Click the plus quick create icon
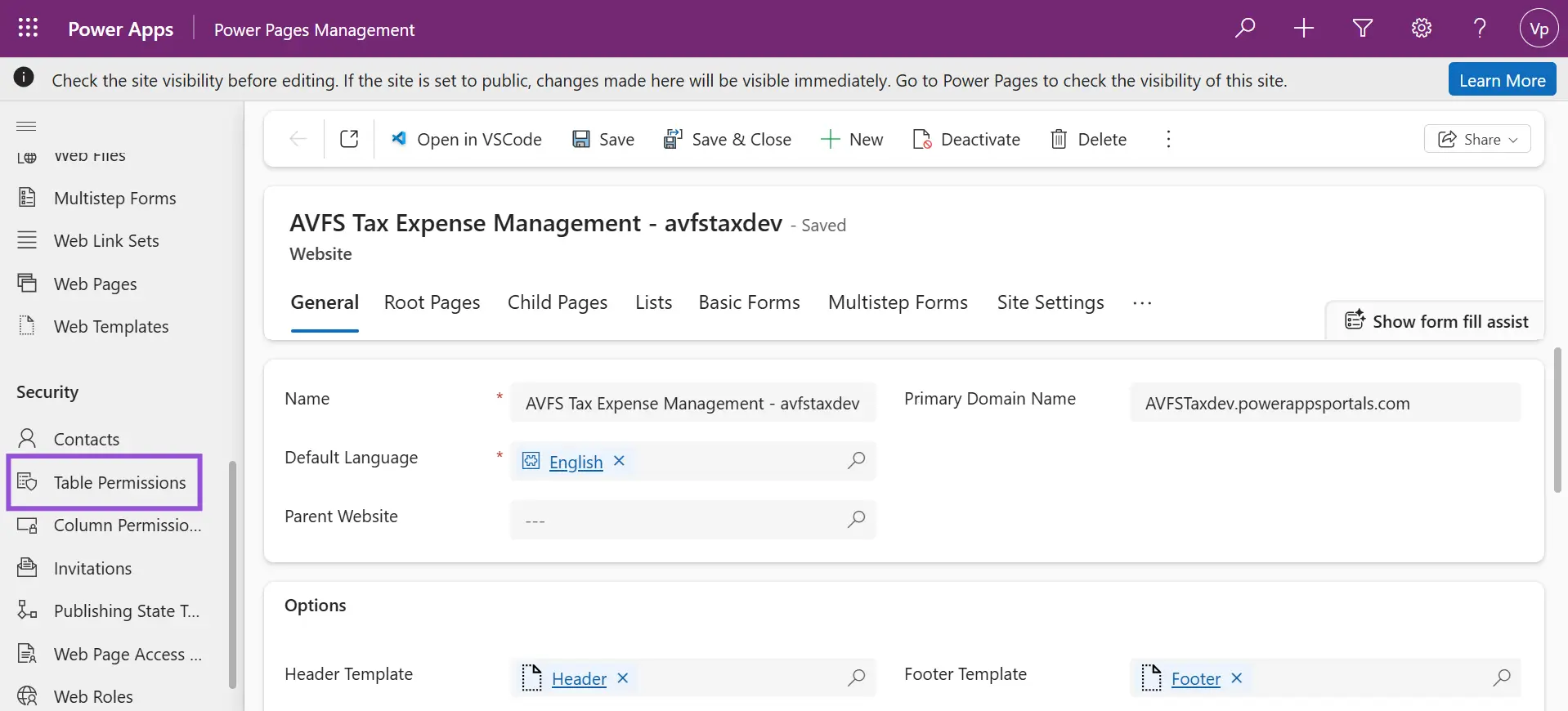This screenshot has height=711, width=1568. pos(1304,29)
